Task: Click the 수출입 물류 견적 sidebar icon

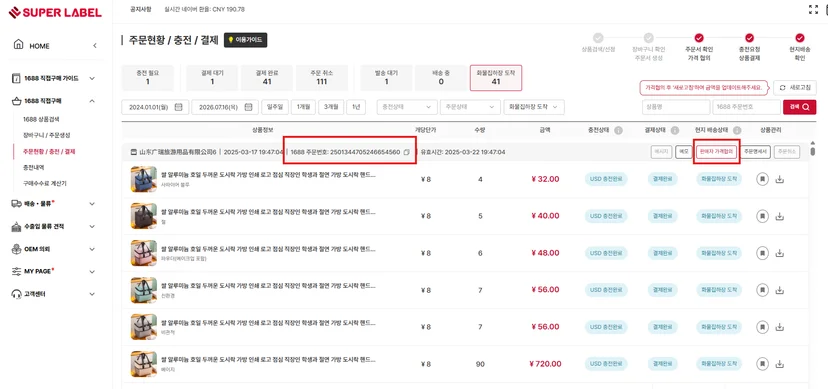Action: point(16,226)
